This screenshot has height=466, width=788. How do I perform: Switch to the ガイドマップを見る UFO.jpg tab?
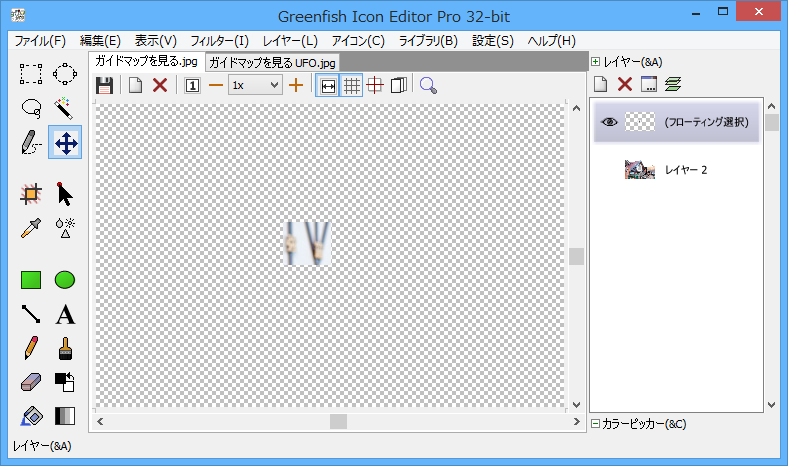coord(271,62)
